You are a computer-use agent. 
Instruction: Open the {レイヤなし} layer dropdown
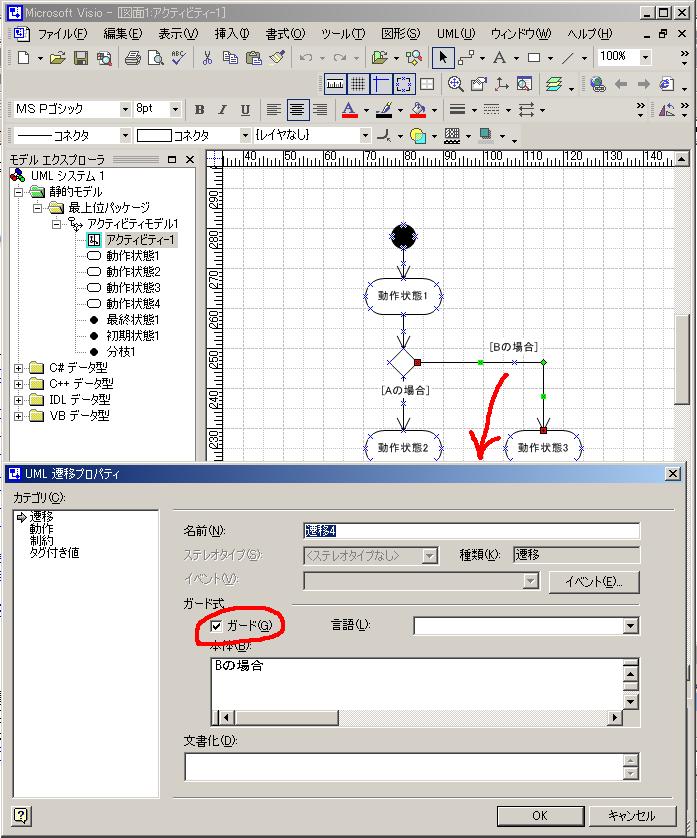[x=366, y=136]
